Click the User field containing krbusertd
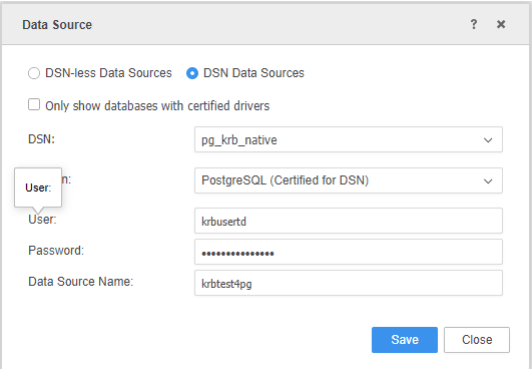Screen dimensions: 532x369 (348, 221)
